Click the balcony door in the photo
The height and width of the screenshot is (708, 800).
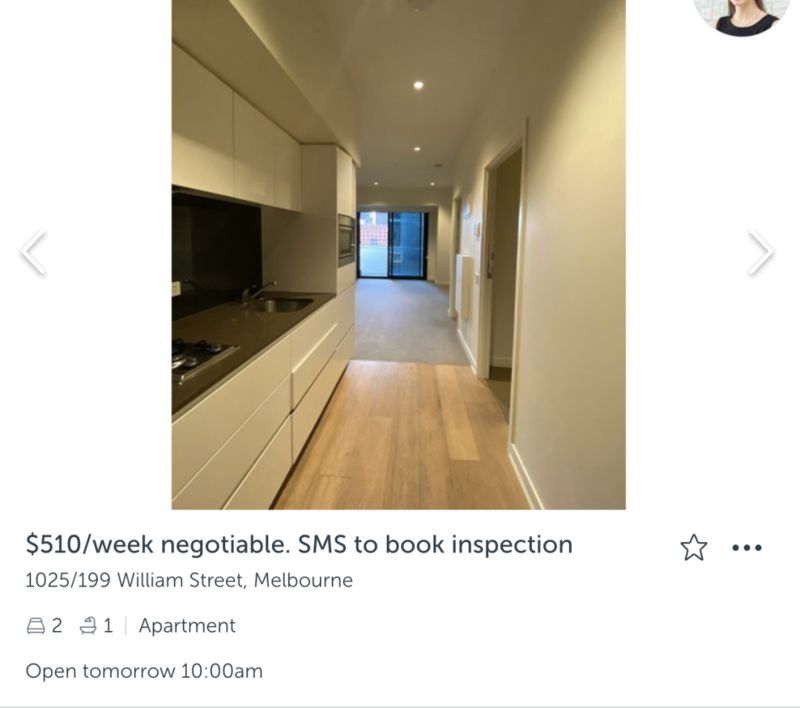coord(391,245)
